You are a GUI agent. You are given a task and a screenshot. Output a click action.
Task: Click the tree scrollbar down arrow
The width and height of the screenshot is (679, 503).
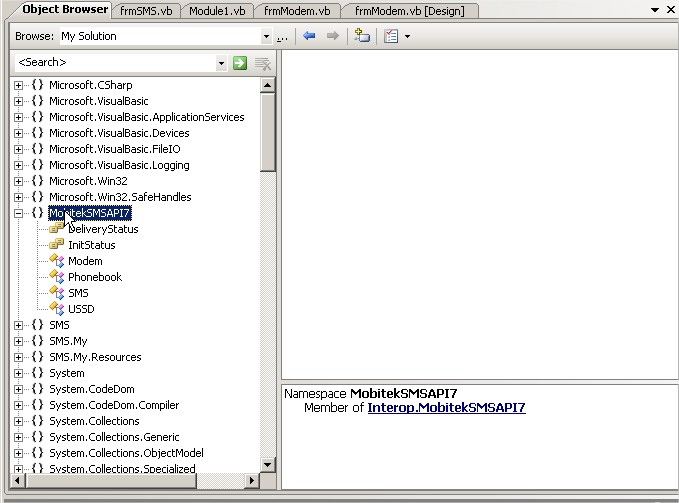point(268,464)
